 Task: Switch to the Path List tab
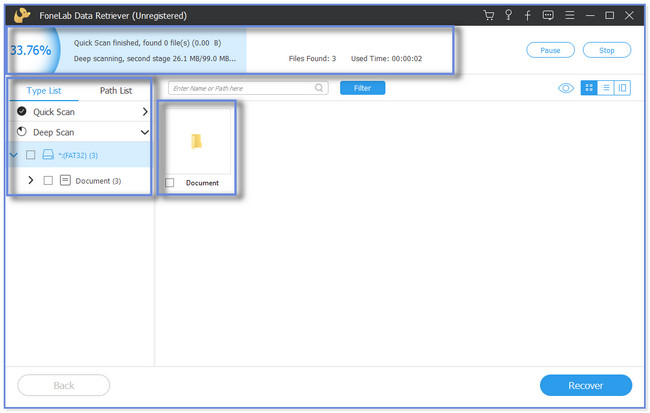pyautogui.click(x=116, y=90)
